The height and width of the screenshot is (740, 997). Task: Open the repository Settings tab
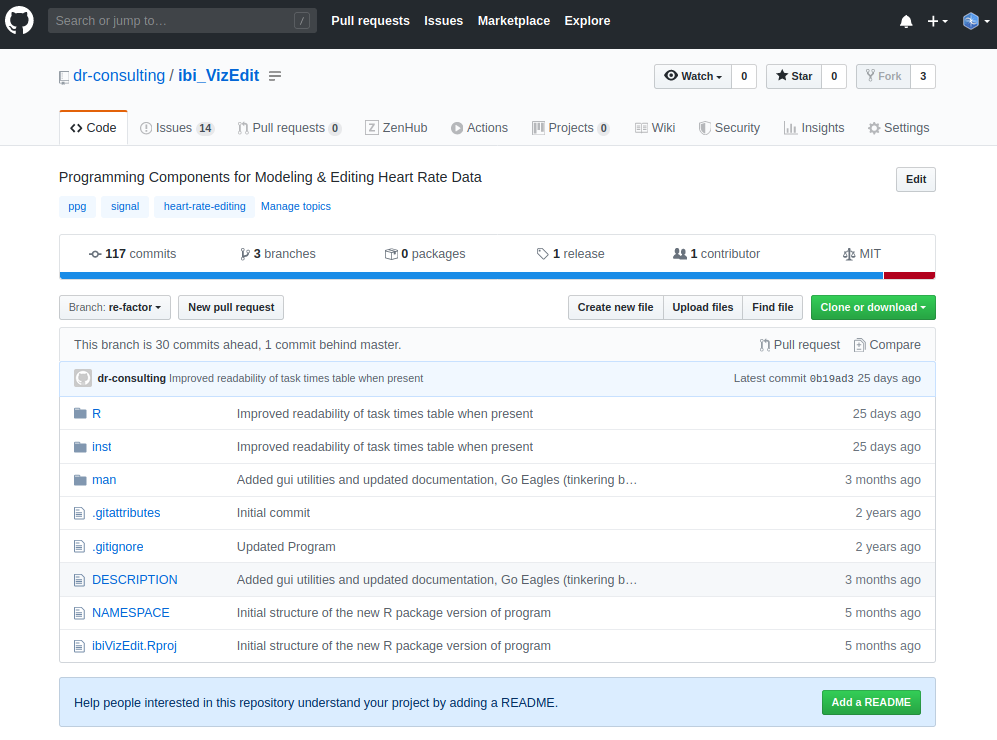[898, 128]
